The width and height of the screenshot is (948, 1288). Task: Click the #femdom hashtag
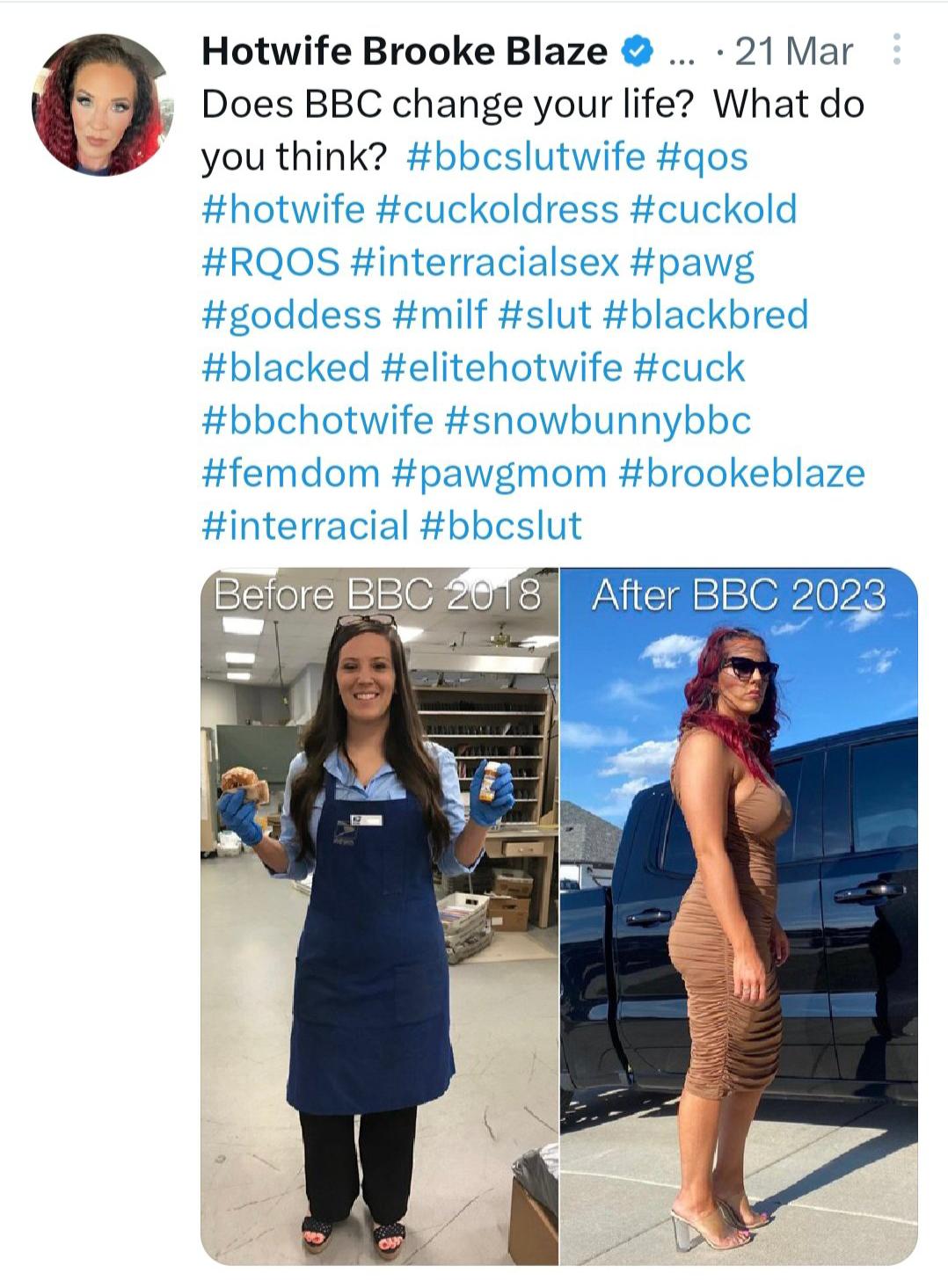tap(290, 473)
